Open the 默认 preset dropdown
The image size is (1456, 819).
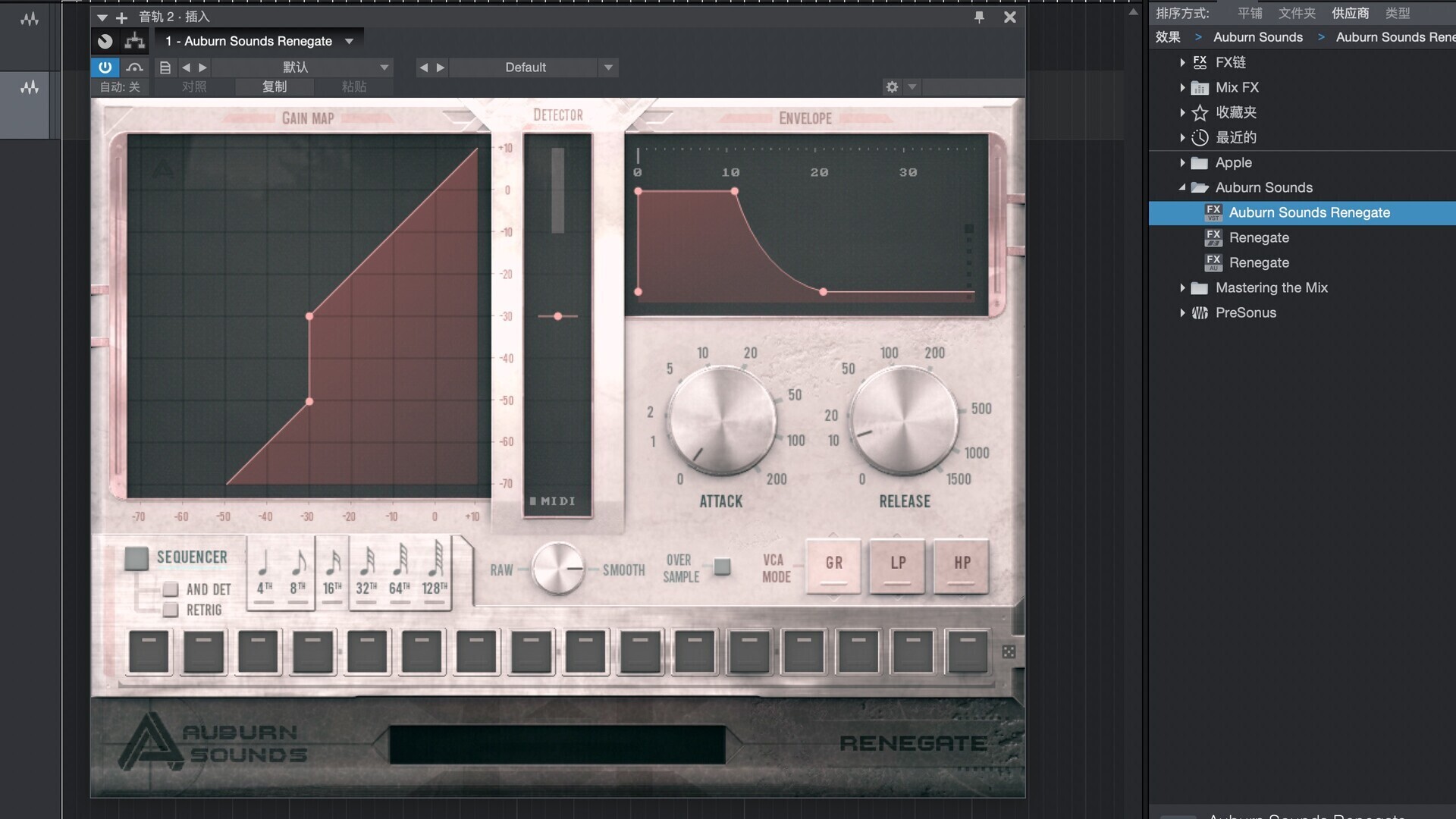(x=303, y=67)
